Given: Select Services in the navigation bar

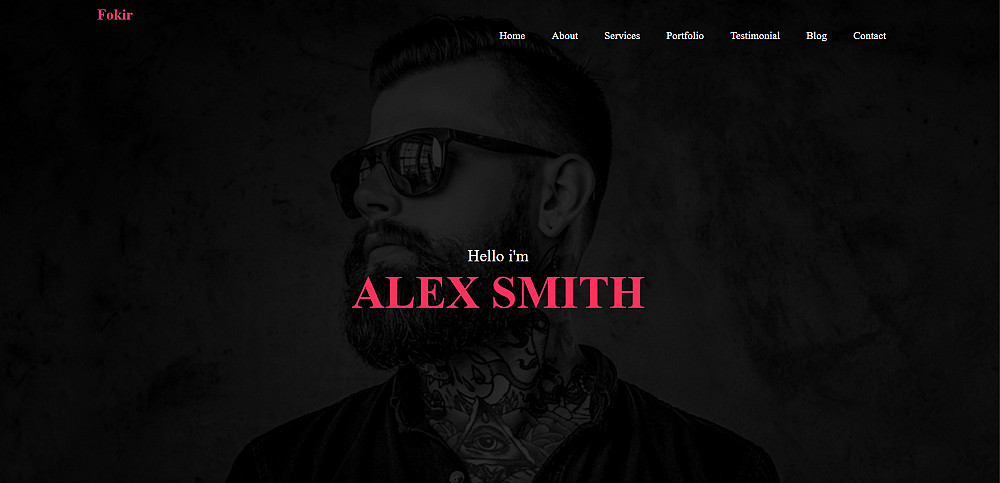Looking at the screenshot, I should 622,36.
